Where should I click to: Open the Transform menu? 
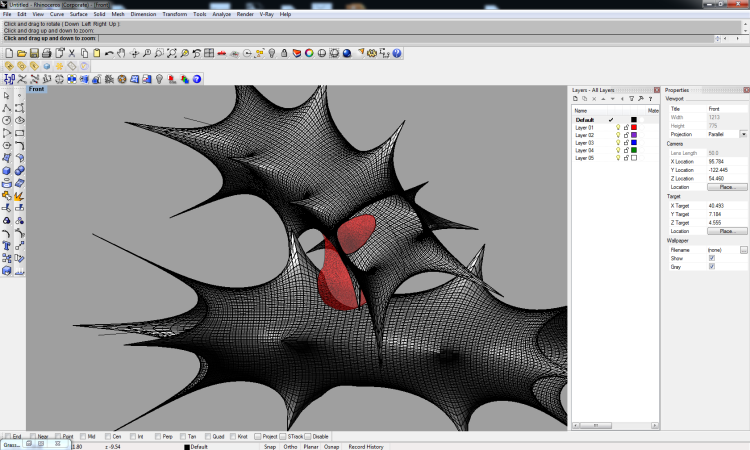click(x=174, y=15)
